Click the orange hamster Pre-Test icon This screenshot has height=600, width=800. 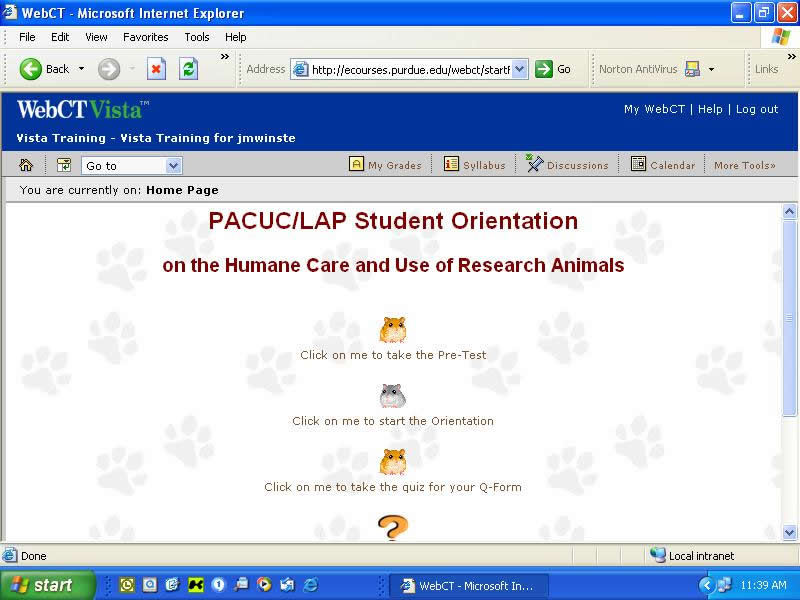(x=393, y=330)
